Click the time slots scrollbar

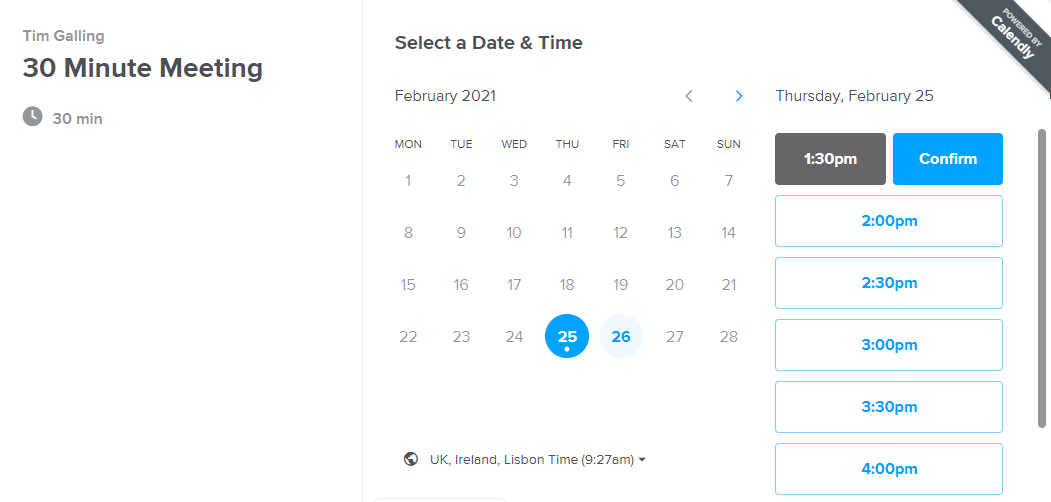1041,280
